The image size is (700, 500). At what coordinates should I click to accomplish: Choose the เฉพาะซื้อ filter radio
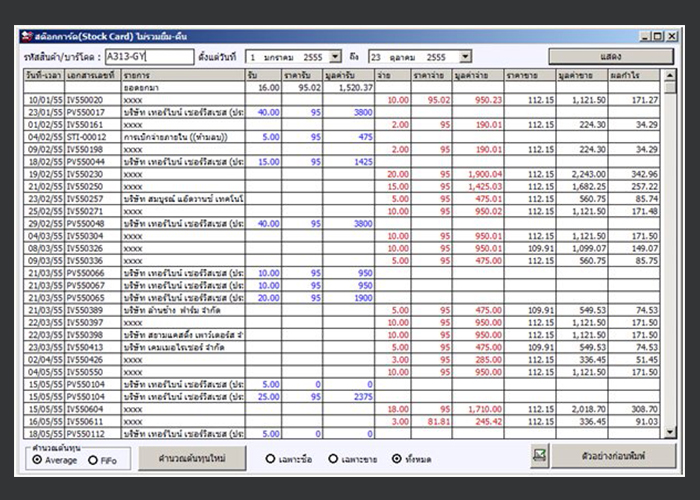[x=270, y=458]
